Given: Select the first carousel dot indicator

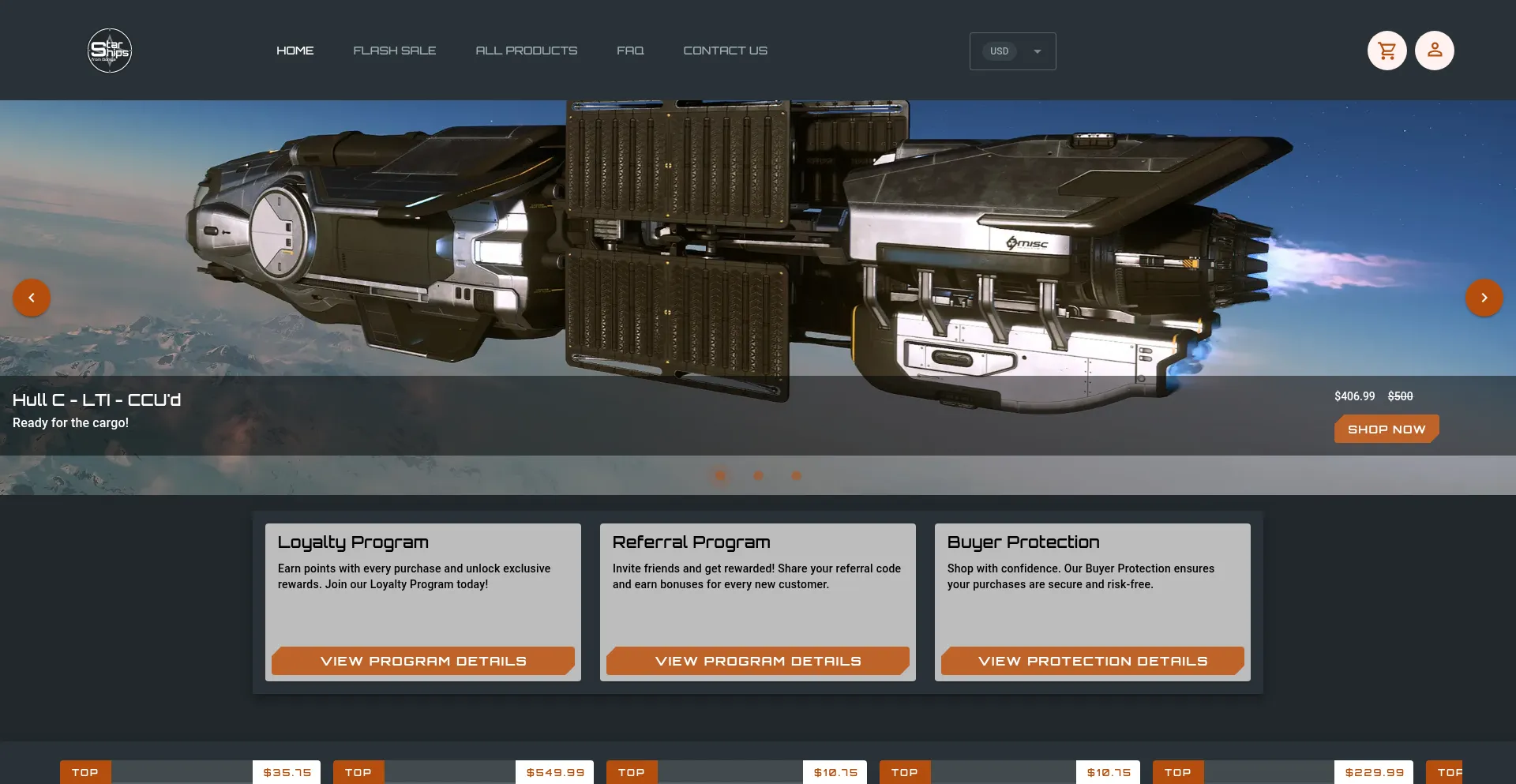Looking at the screenshot, I should point(720,475).
